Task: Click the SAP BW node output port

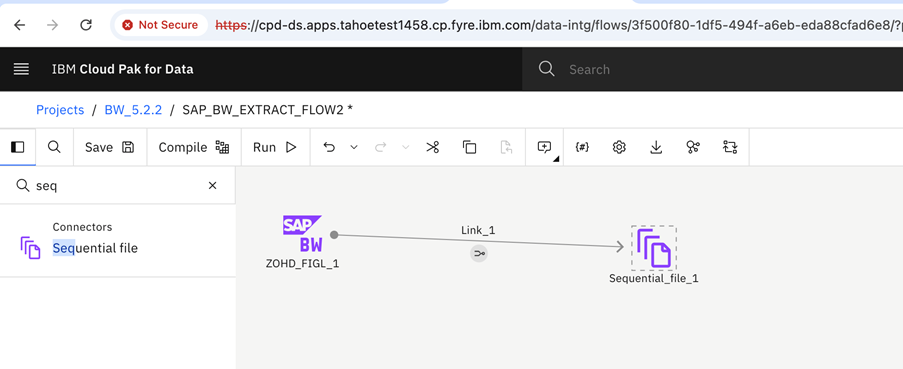Action: (334, 234)
